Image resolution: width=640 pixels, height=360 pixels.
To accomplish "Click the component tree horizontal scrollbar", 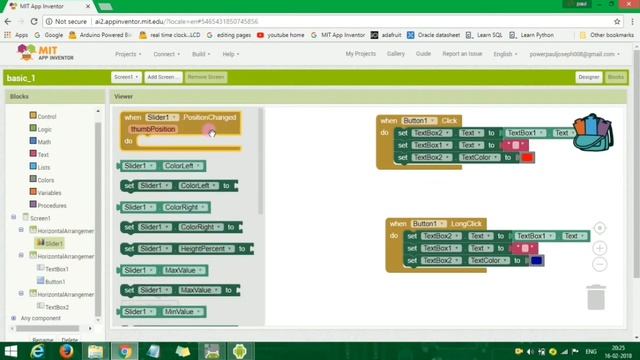I will pyautogui.click(x=47, y=328).
